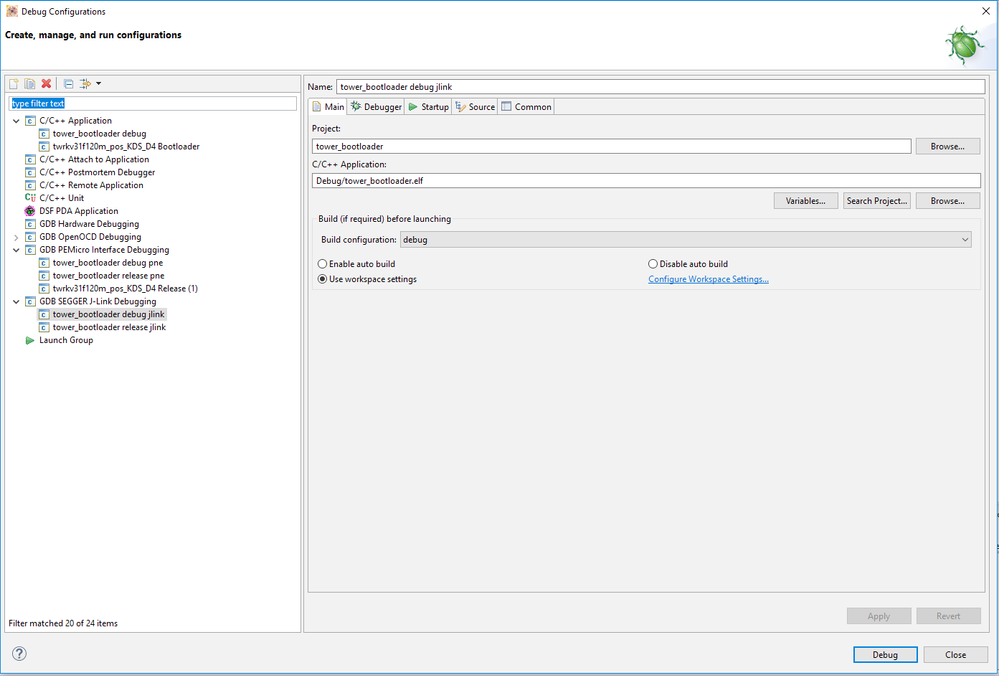Open the Startup tab

[428, 107]
